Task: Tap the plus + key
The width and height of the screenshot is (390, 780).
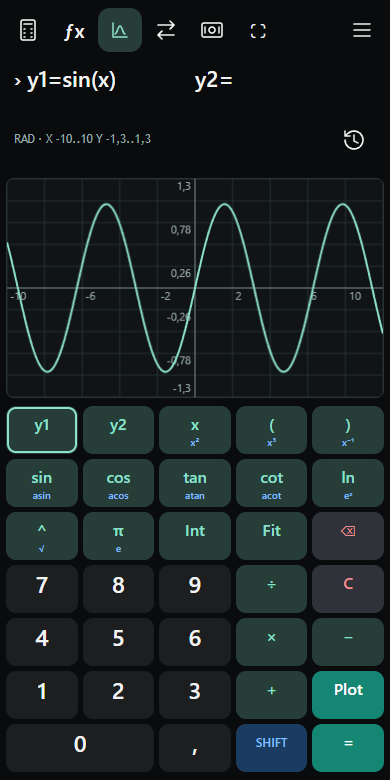Action: (x=272, y=695)
